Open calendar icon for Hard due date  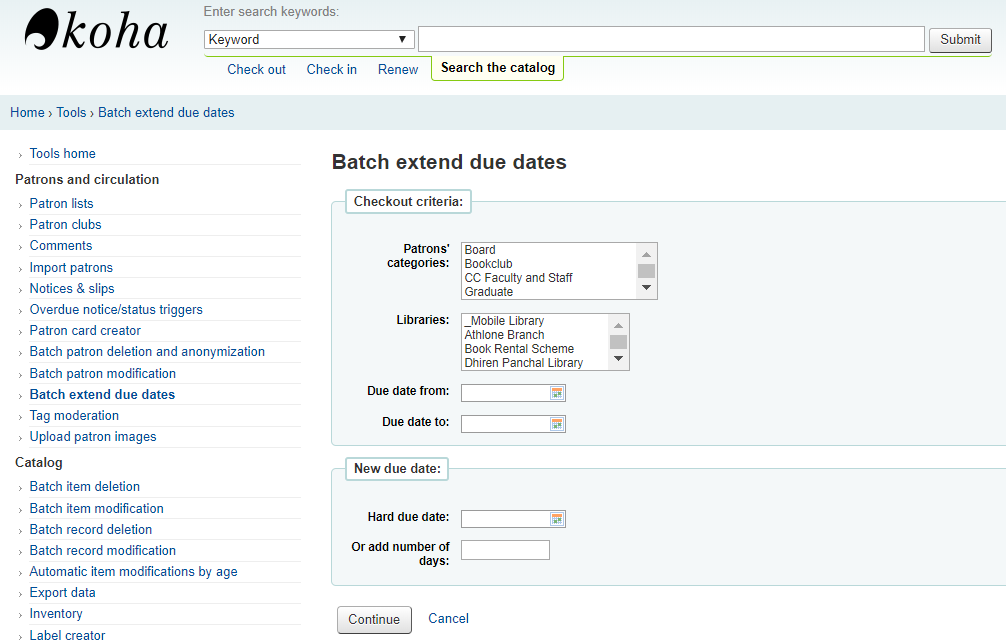click(x=557, y=519)
